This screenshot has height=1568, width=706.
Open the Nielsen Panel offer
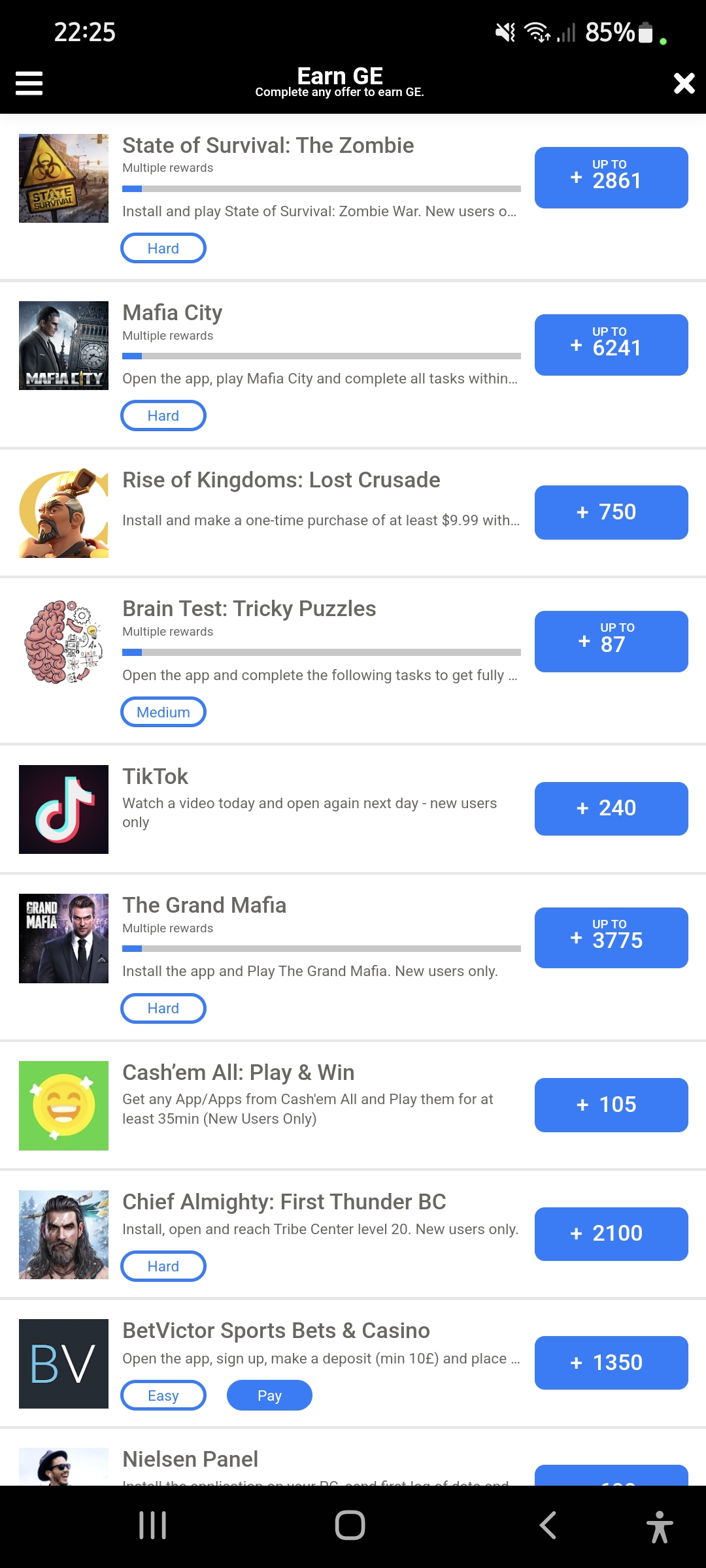tap(190, 1460)
